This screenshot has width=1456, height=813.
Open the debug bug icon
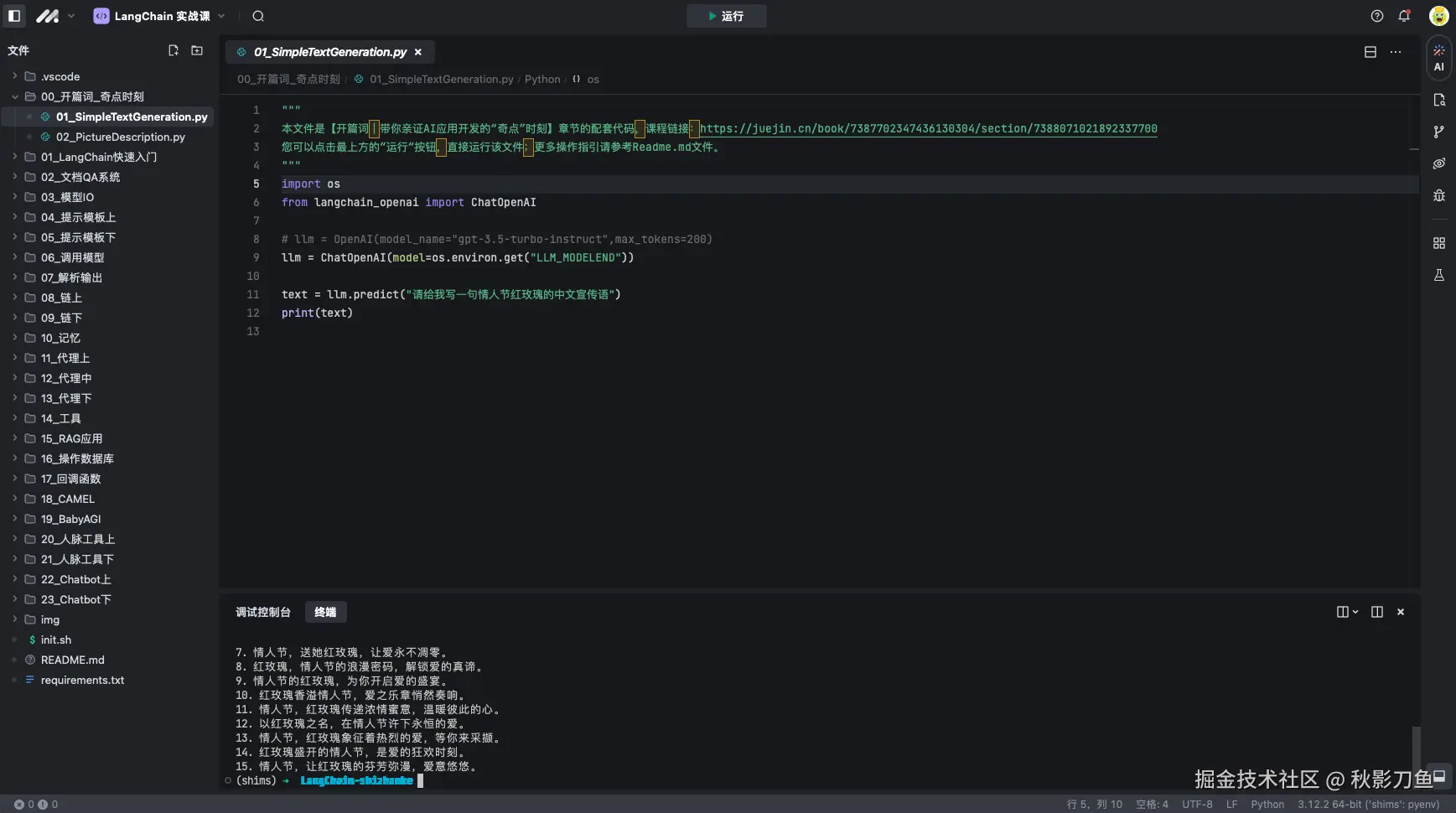click(x=1438, y=195)
